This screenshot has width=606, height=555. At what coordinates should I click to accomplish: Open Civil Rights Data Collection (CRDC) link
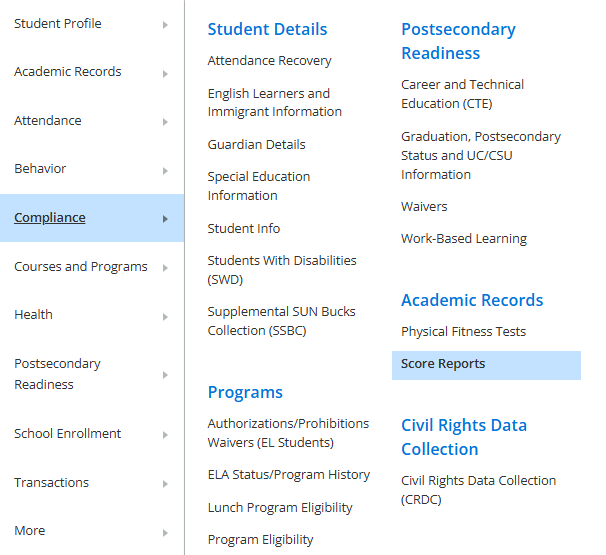click(x=478, y=490)
